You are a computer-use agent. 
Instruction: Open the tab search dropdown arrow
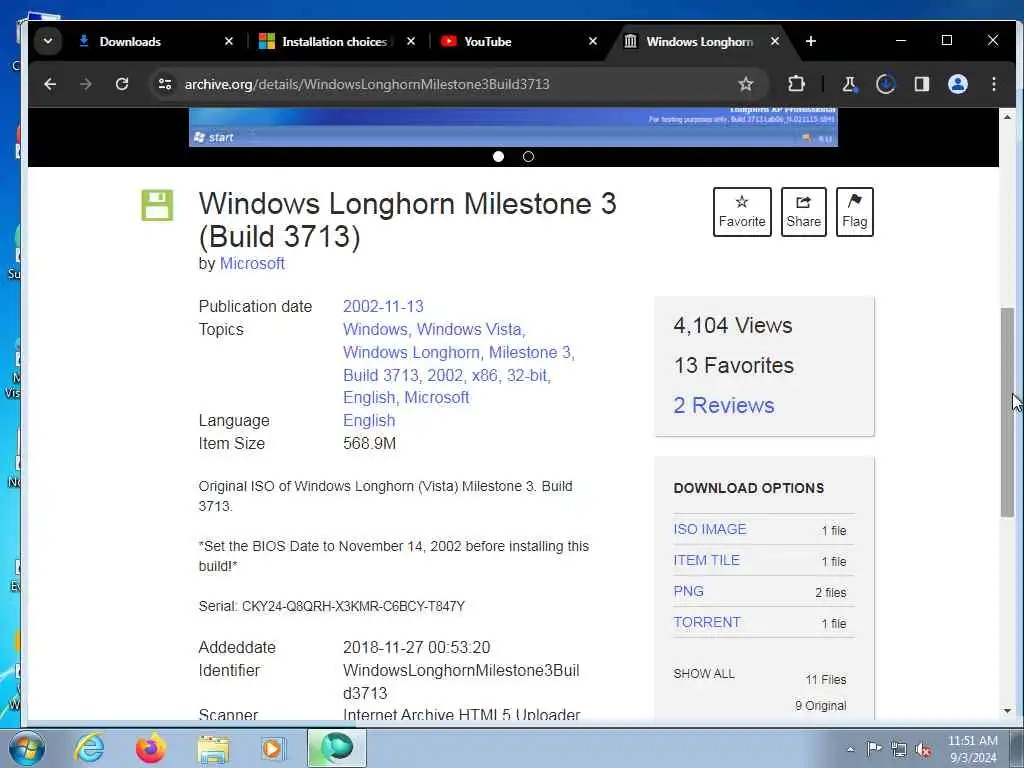[x=48, y=41]
